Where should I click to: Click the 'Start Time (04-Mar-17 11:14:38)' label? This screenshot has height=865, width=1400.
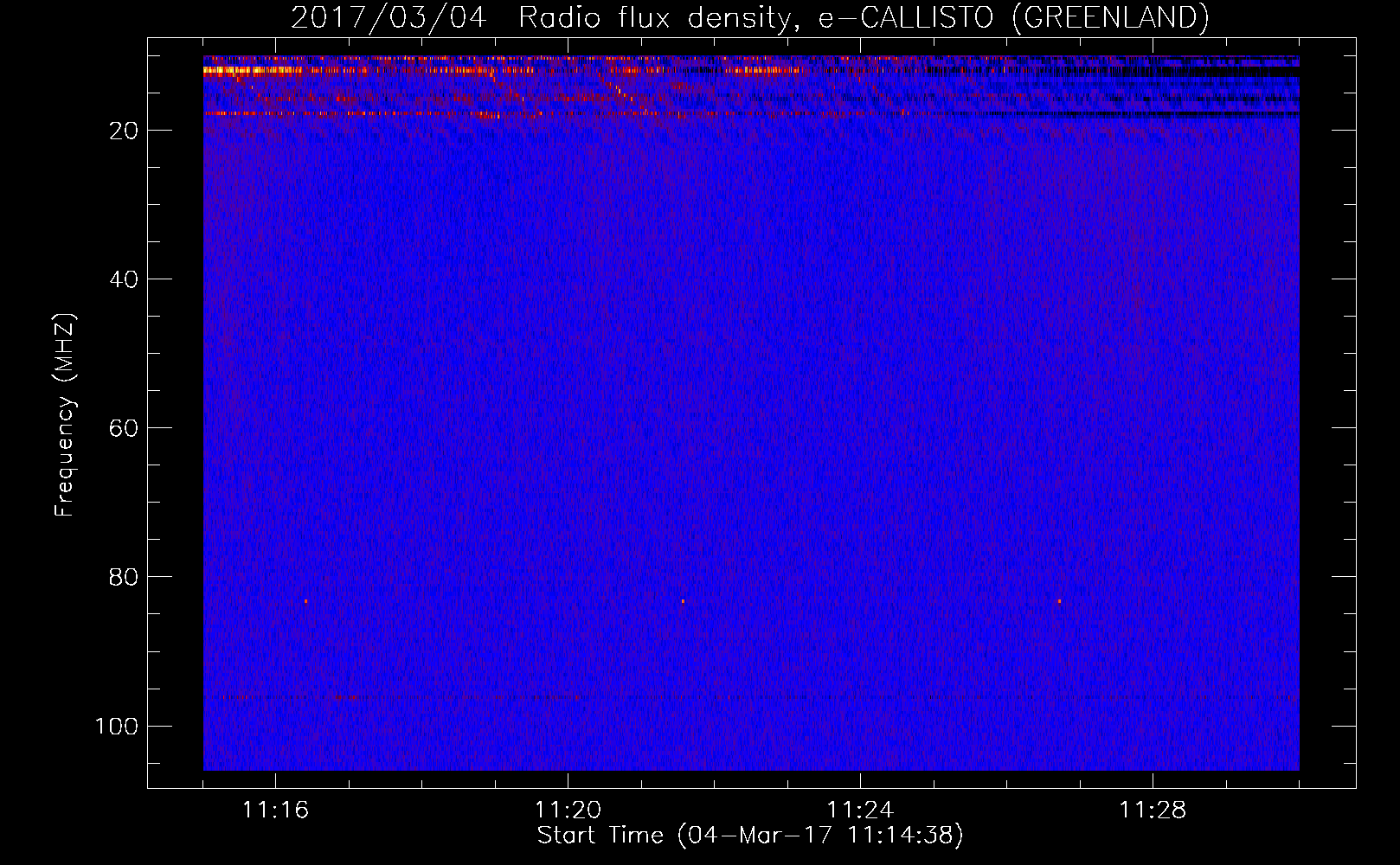pos(749,836)
